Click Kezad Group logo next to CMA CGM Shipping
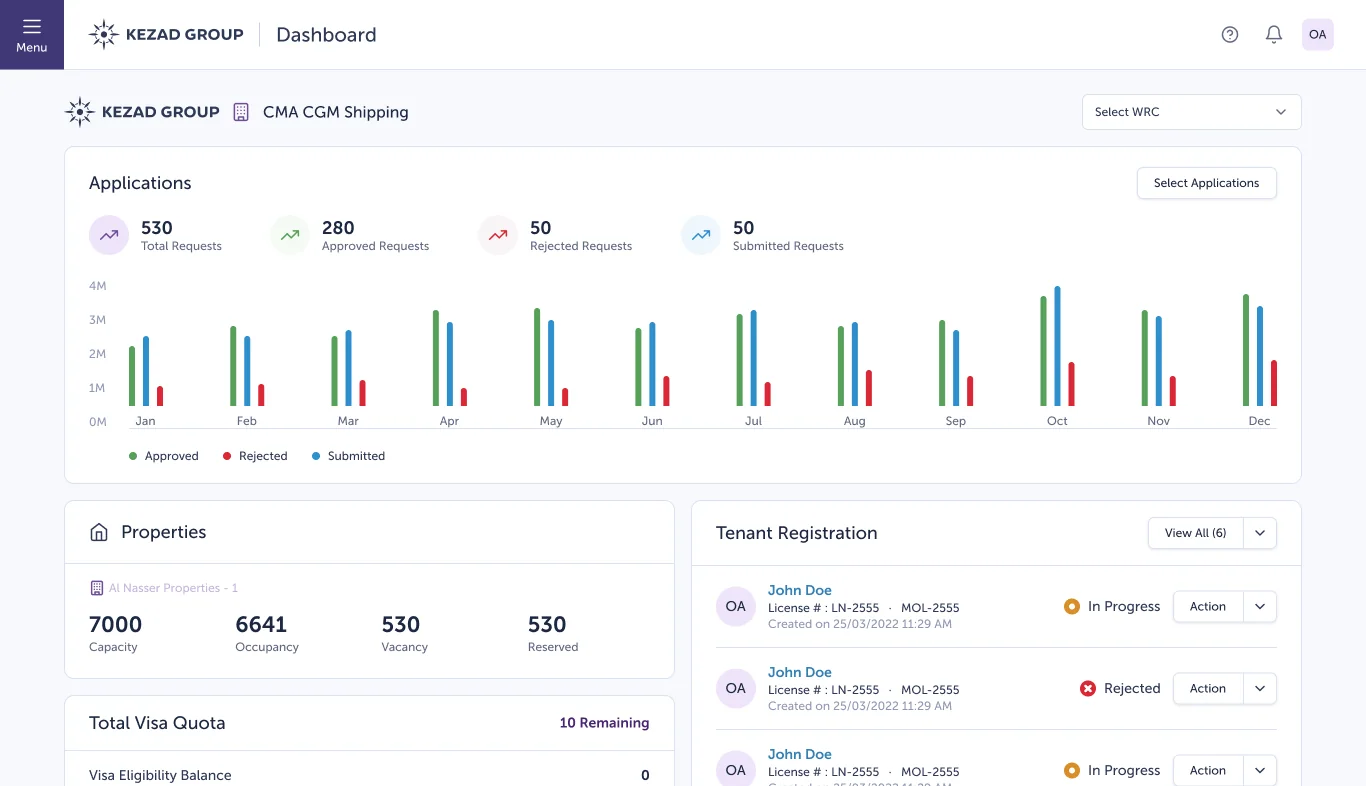 (x=142, y=112)
